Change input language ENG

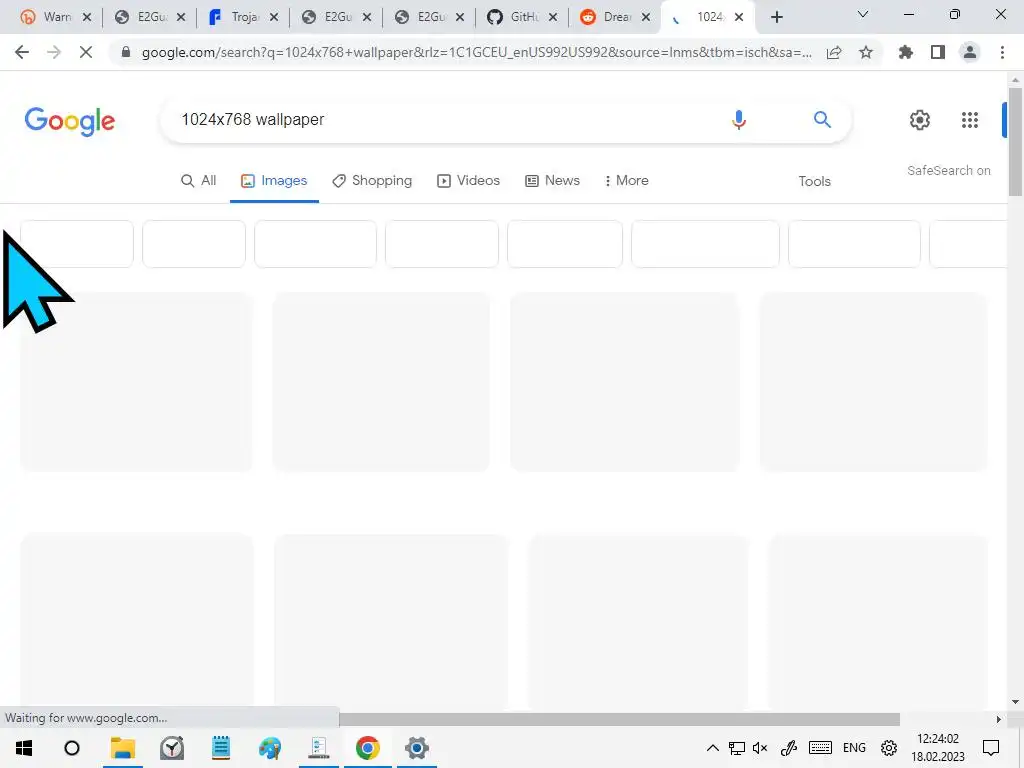[x=854, y=748]
